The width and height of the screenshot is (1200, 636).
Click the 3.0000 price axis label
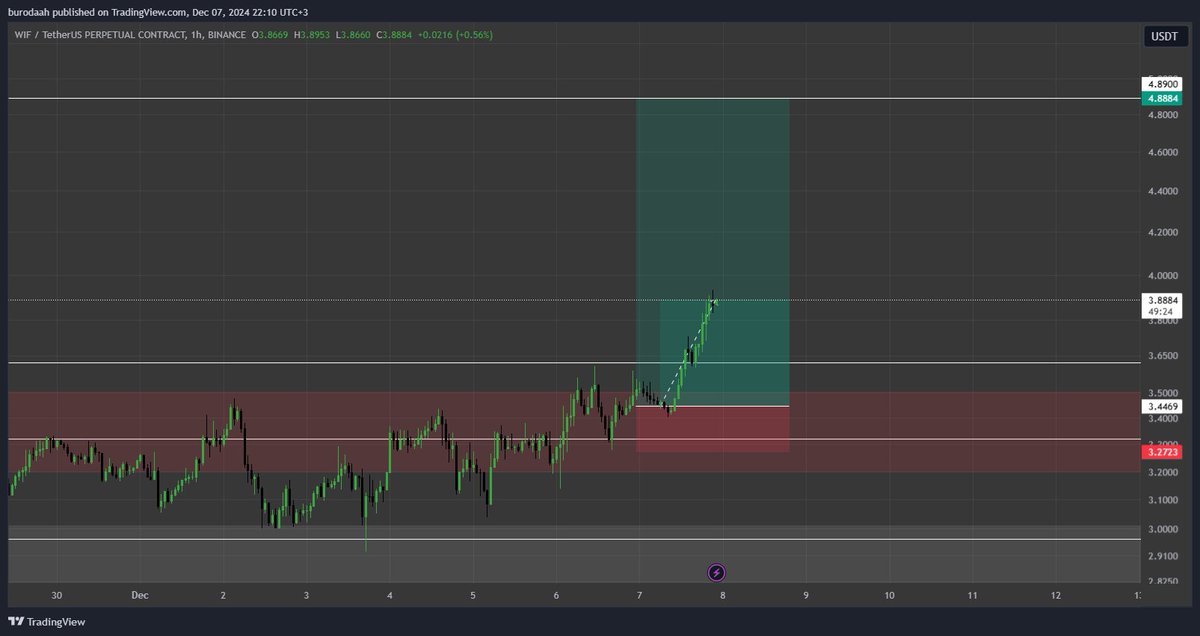(x=1162, y=529)
